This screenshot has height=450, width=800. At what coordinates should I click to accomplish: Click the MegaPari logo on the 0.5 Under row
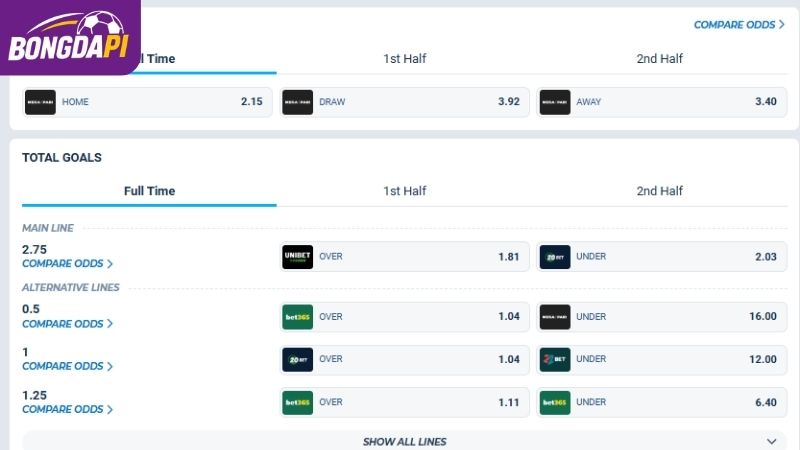[x=555, y=317]
